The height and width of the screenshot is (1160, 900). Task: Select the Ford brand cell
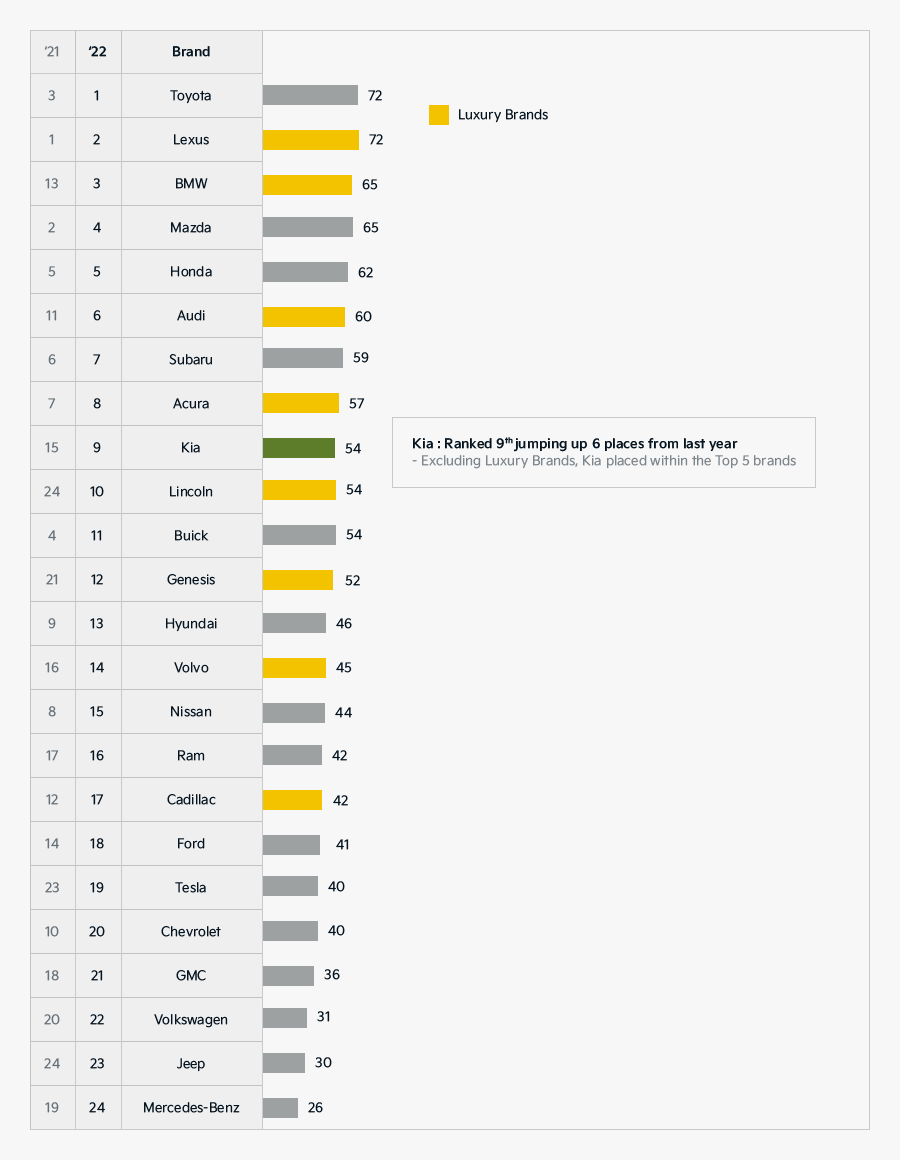(x=192, y=843)
